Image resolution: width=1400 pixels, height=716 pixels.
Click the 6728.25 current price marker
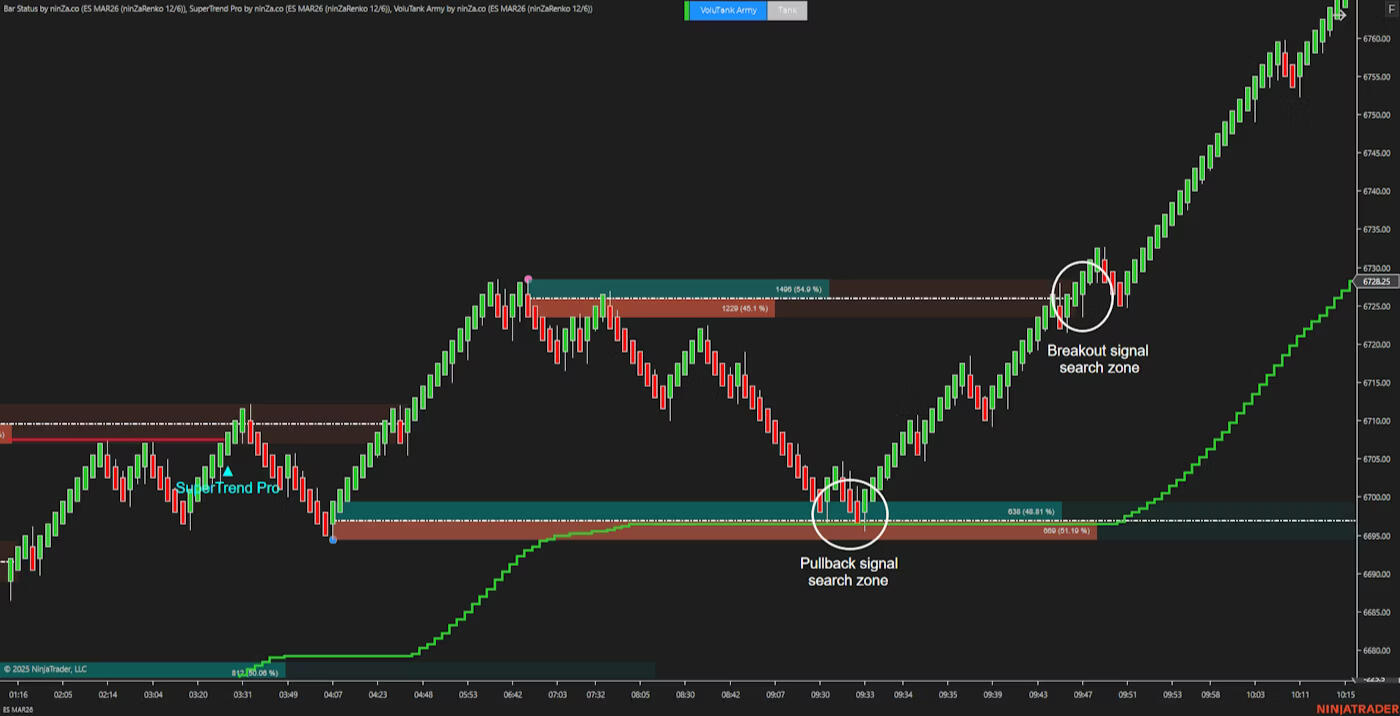(1378, 282)
